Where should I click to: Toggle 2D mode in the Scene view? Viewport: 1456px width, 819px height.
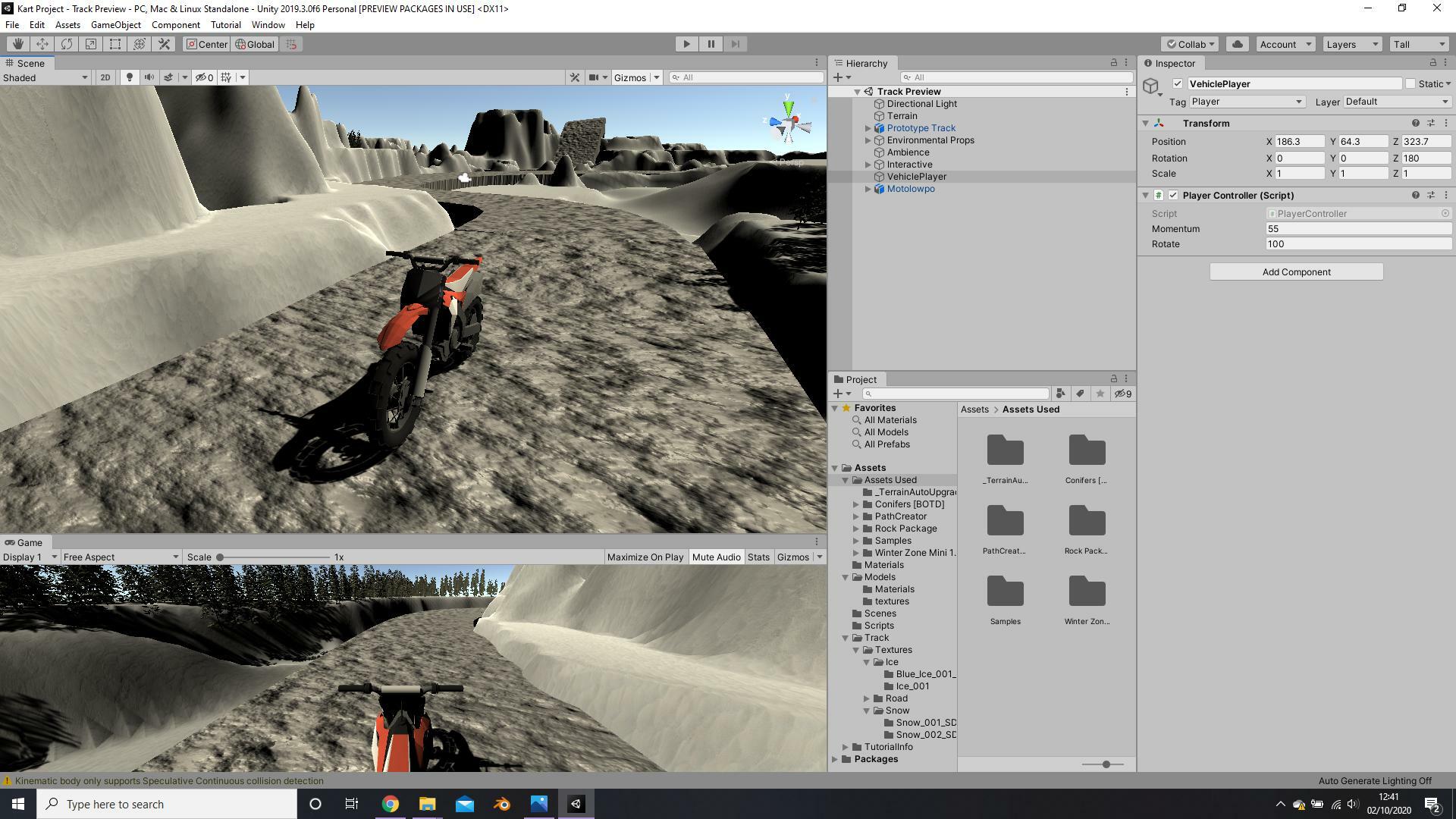point(105,77)
